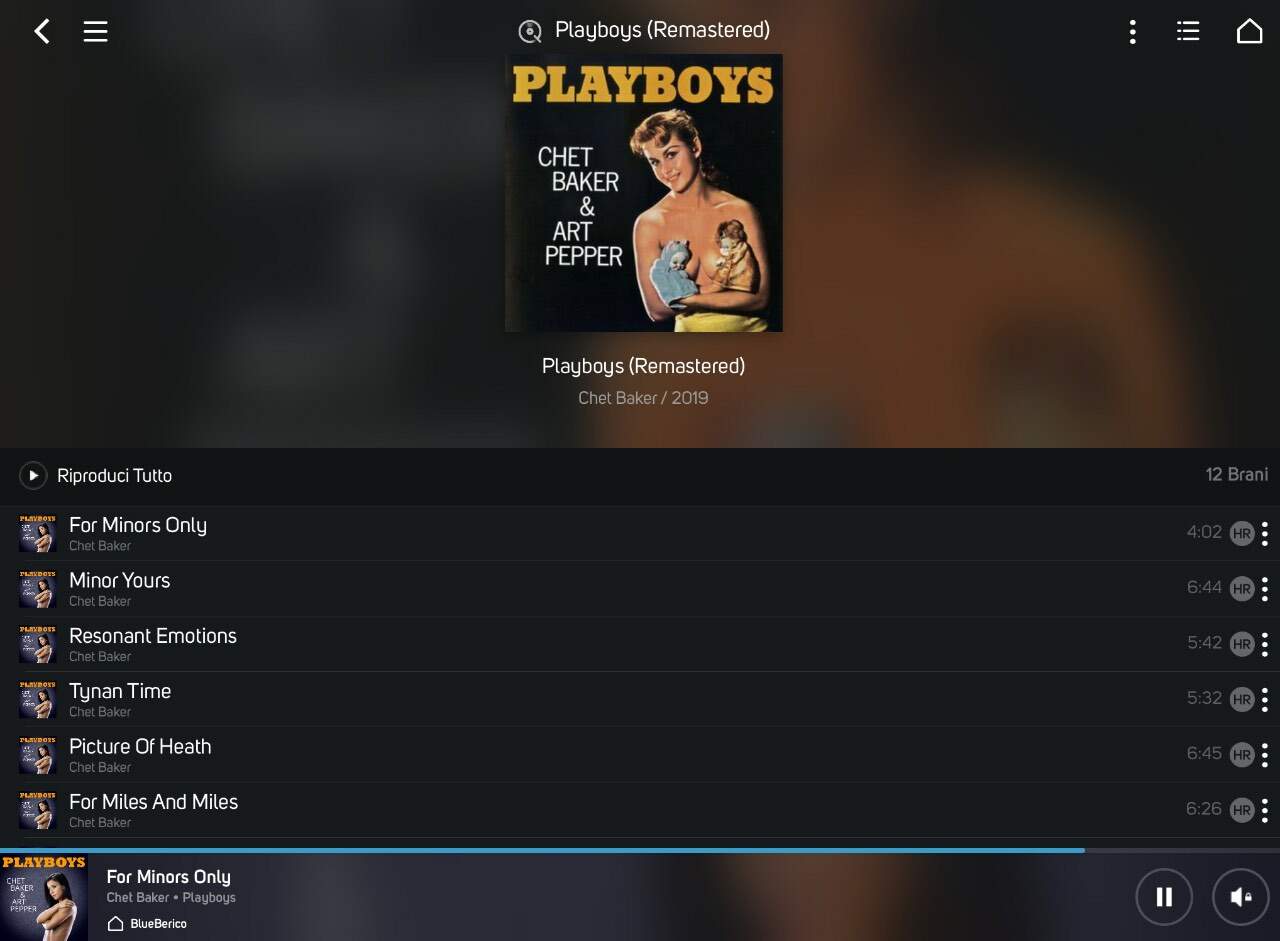Go back using the left chevron icon
Screen dimensions: 1280x941
click(x=41, y=31)
